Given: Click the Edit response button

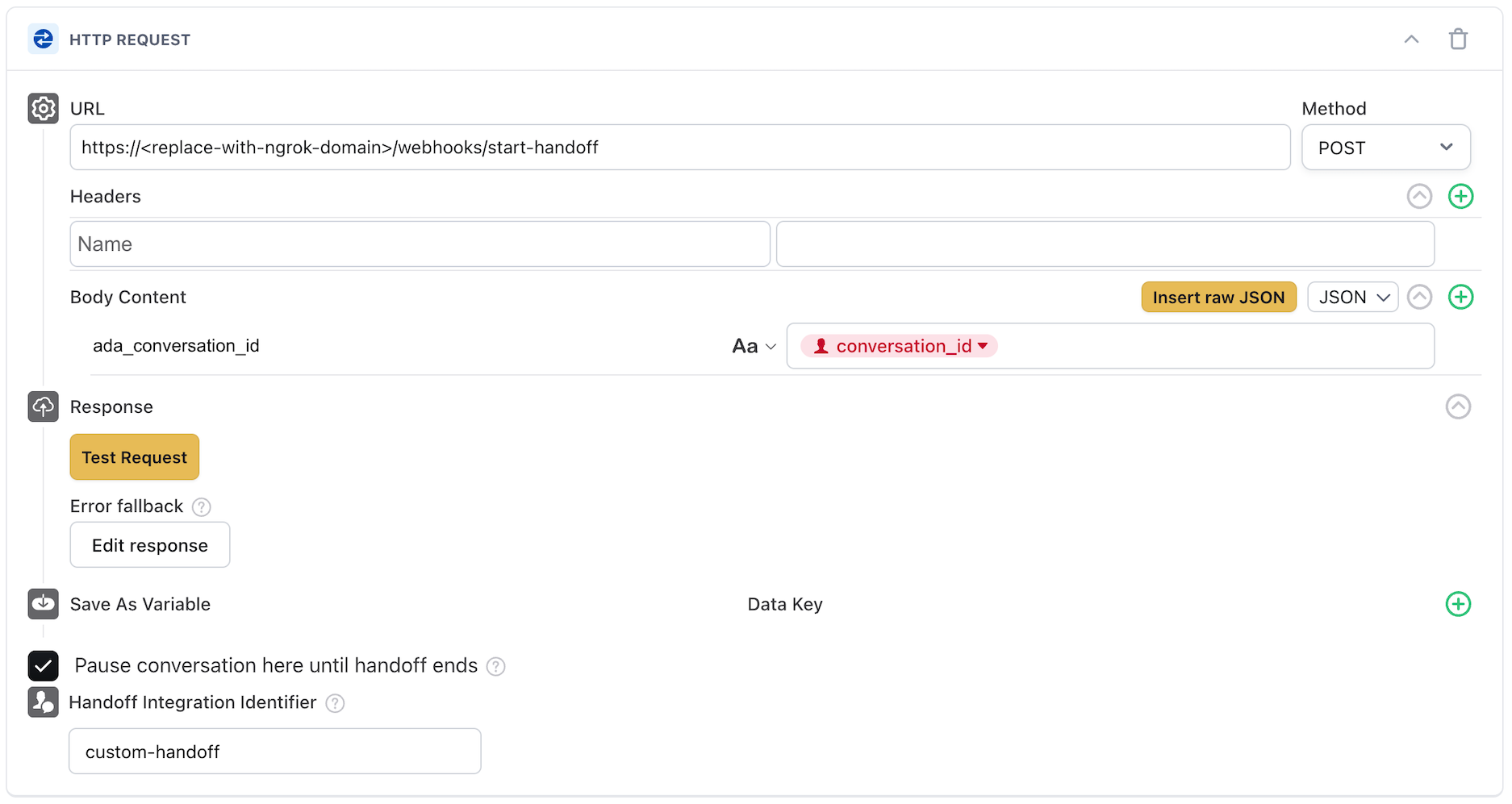Looking at the screenshot, I should point(149,545).
